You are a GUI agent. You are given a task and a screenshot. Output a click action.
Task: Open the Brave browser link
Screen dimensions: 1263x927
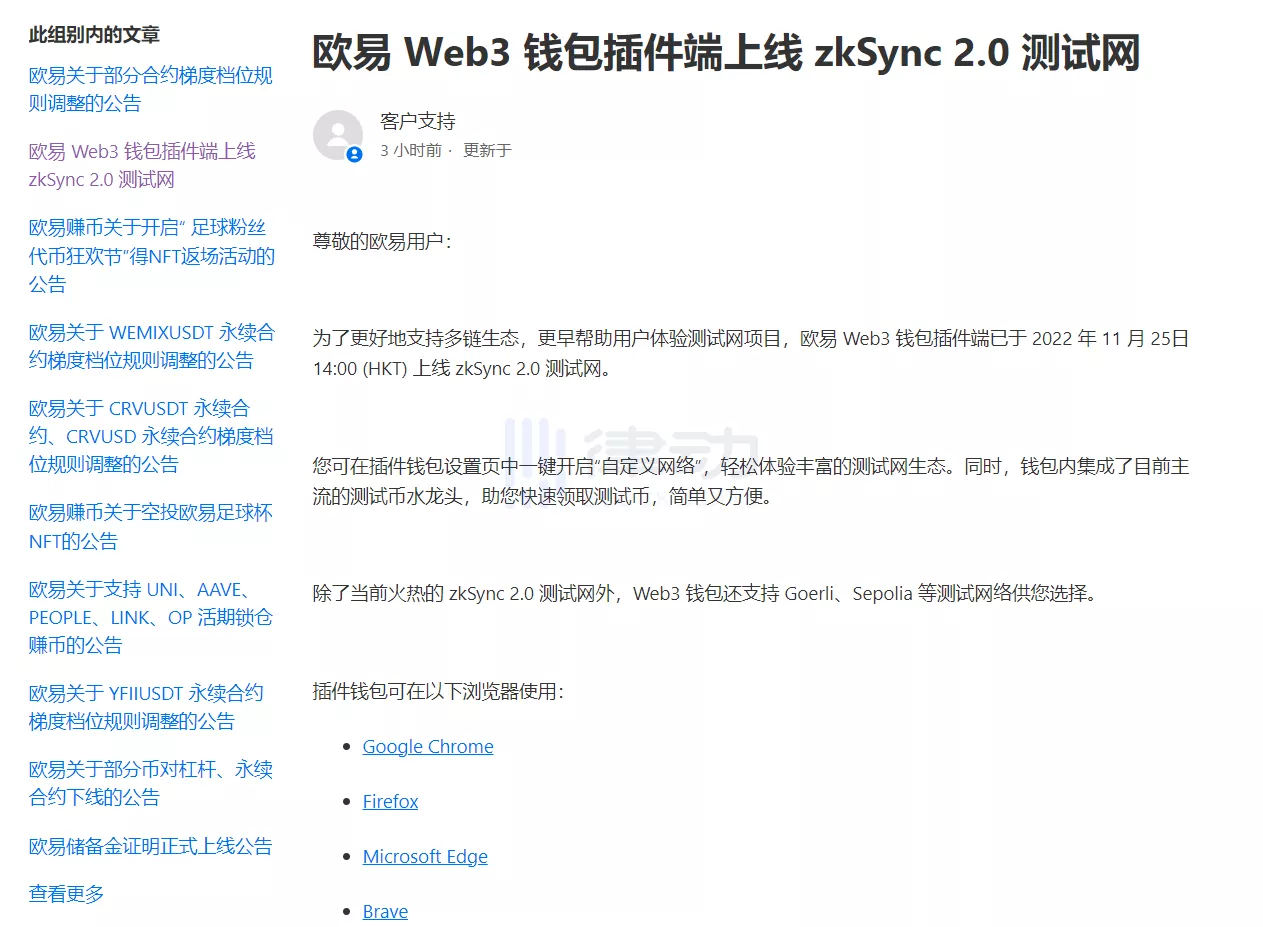click(385, 912)
